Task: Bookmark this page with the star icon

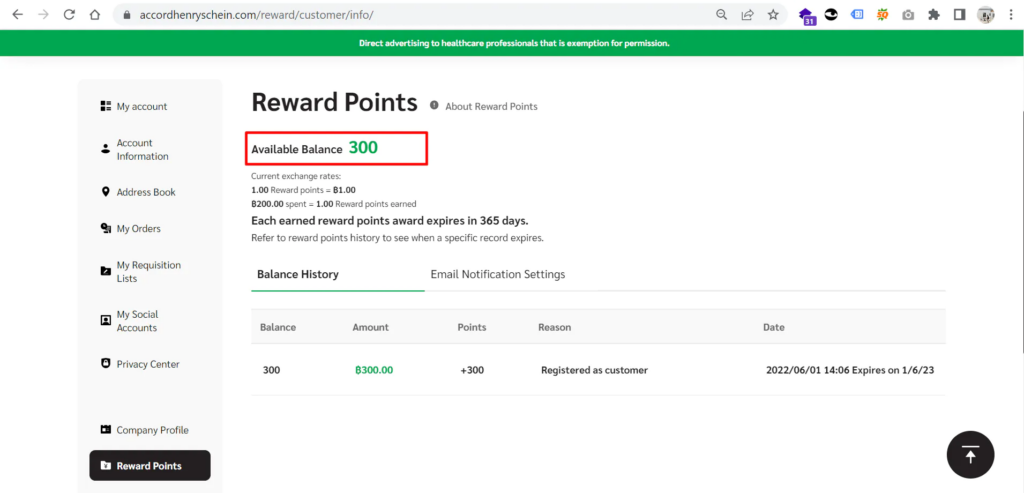Action: [x=773, y=15]
